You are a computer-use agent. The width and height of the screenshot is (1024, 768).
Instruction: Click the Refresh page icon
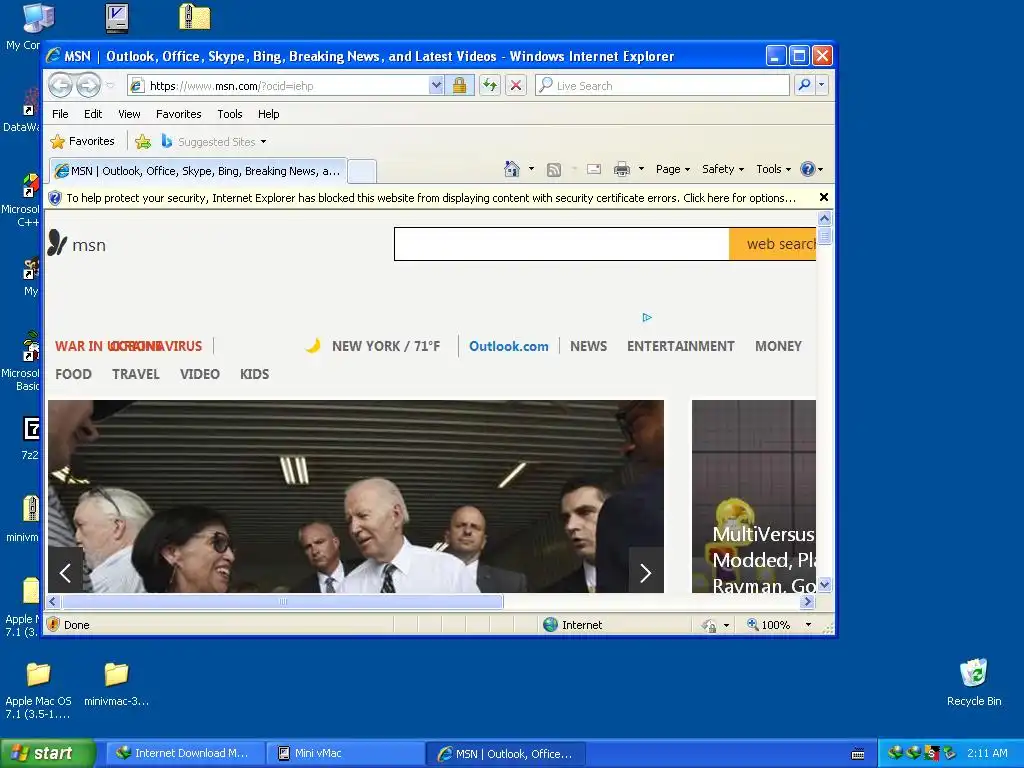click(490, 85)
